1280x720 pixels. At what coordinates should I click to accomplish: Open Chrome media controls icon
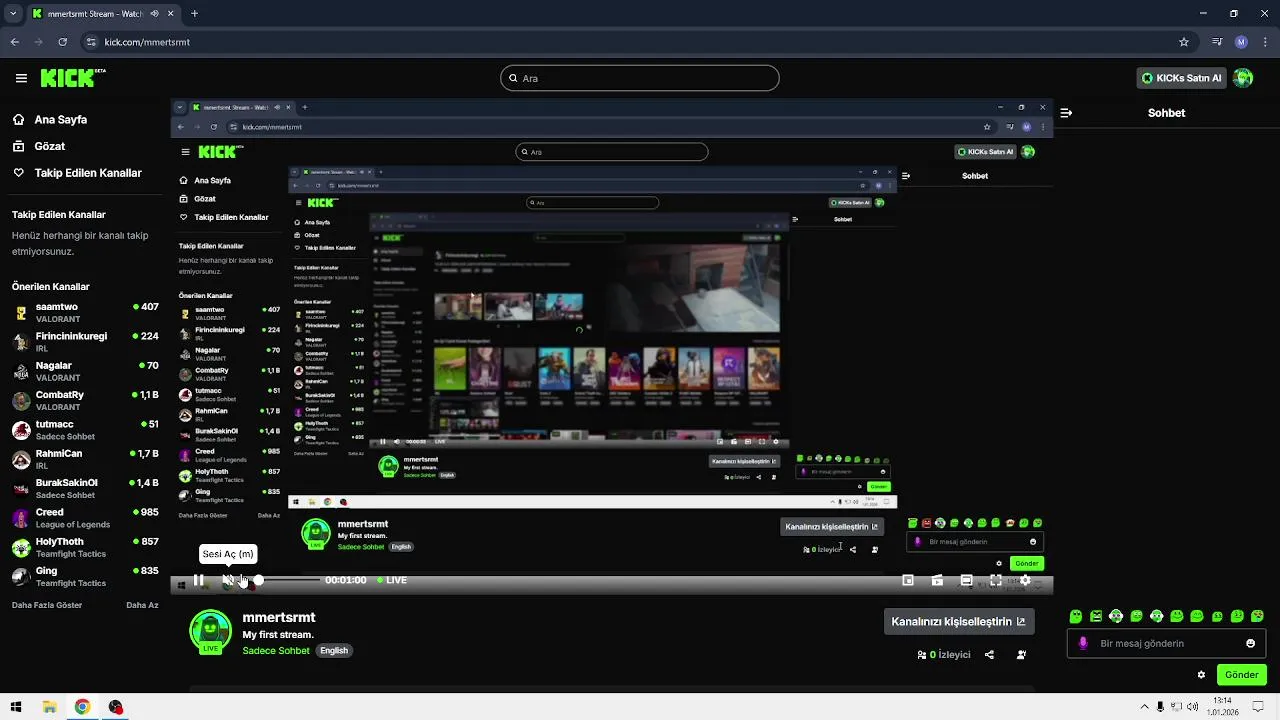point(1217,42)
